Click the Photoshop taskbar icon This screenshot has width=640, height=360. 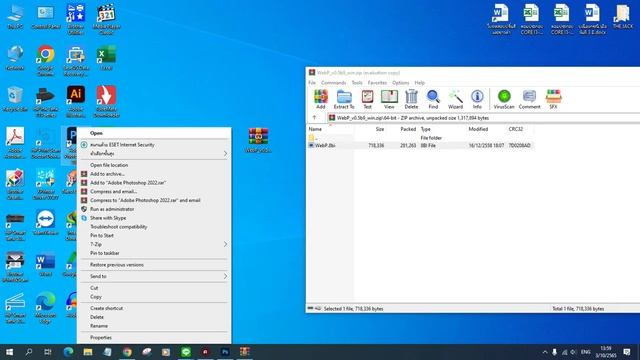coord(225,352)
